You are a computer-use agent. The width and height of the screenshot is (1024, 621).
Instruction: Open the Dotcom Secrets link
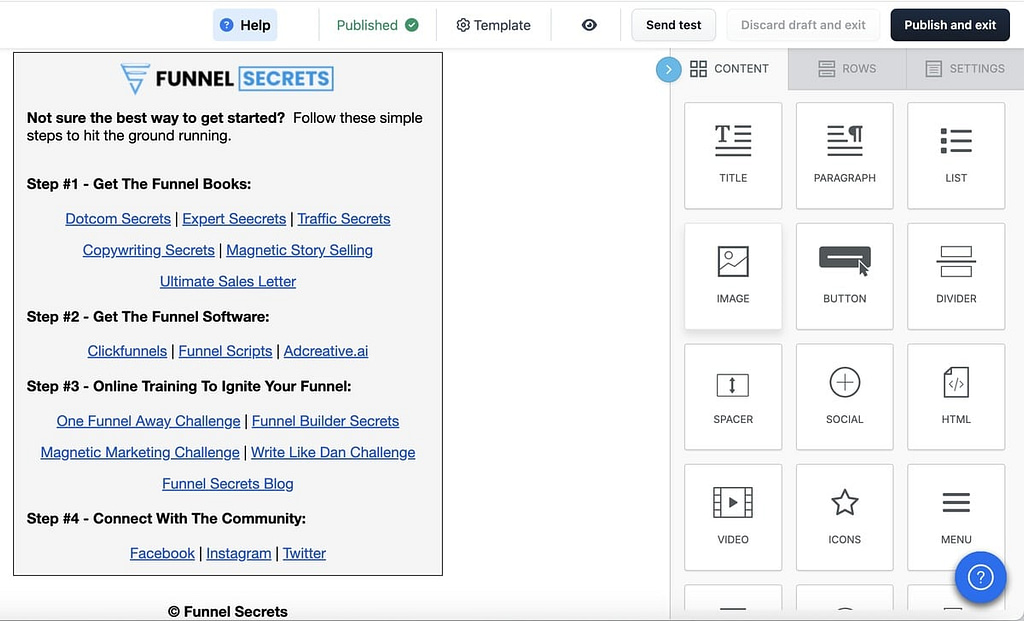tap(118, 219)
